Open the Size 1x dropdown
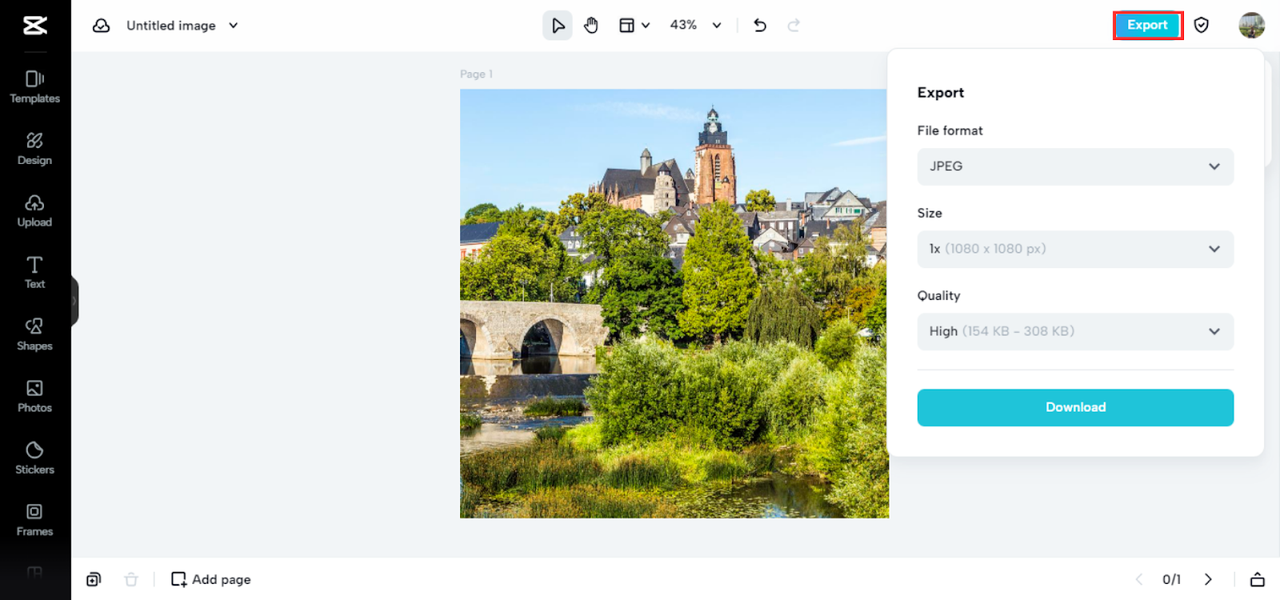 click(x=1075, y=249)
